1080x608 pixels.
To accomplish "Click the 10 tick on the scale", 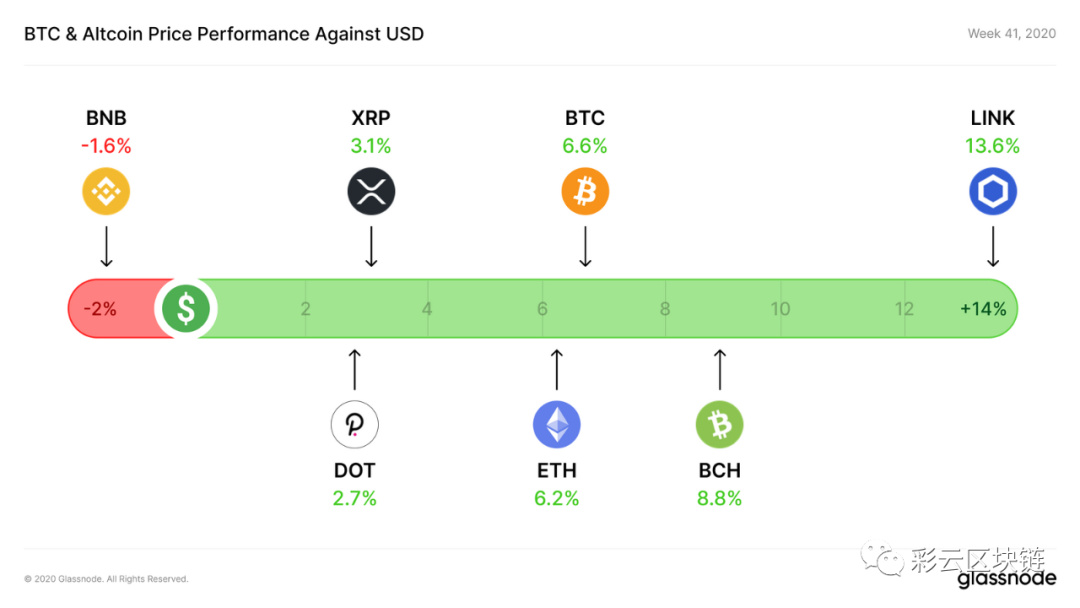I will click(780, 309).
